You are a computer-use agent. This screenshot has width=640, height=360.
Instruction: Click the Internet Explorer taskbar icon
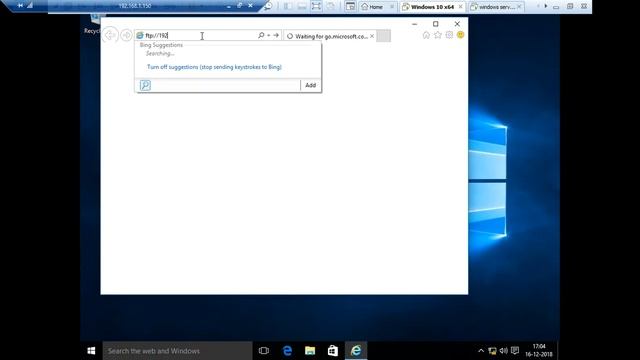click(356, 351)
